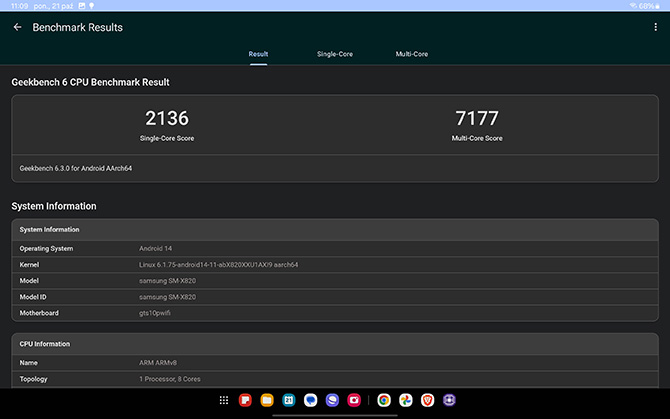Select the Motherboard row label

pyautogui.click(x=39, y=313)
